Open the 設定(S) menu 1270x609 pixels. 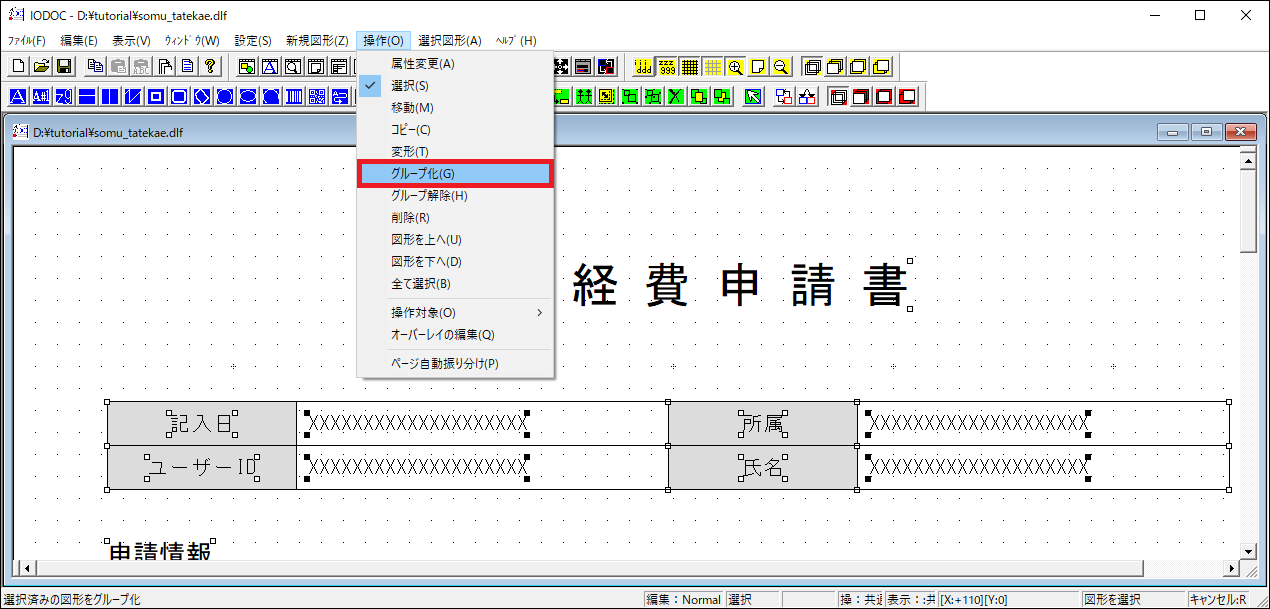click(x=253, y=41)
